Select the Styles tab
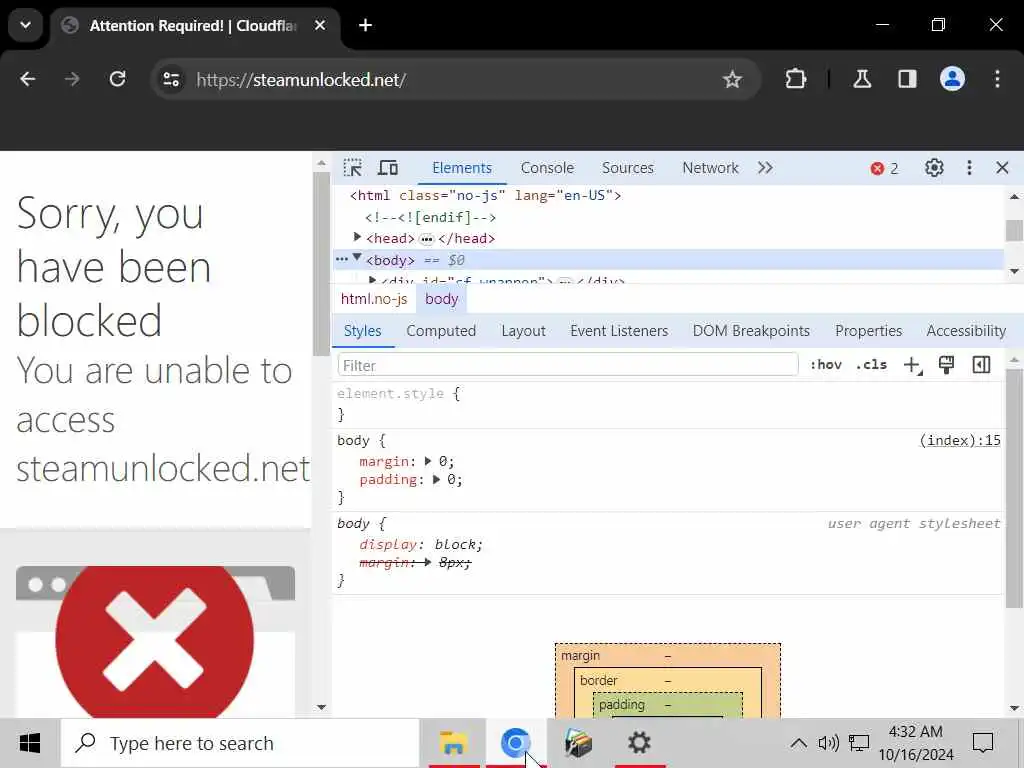 (x=362, y=330)
